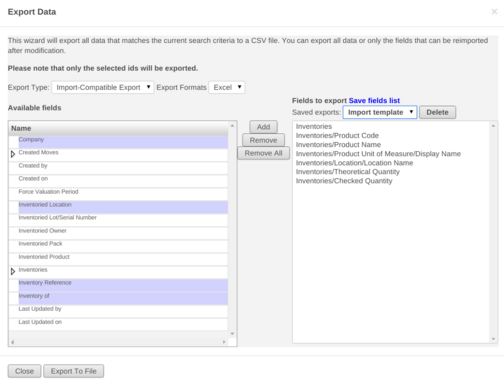Select Inventories/Location/Location Name export field
The height and width of the screenshot is (384, 504).
click(x=354, y=163)
